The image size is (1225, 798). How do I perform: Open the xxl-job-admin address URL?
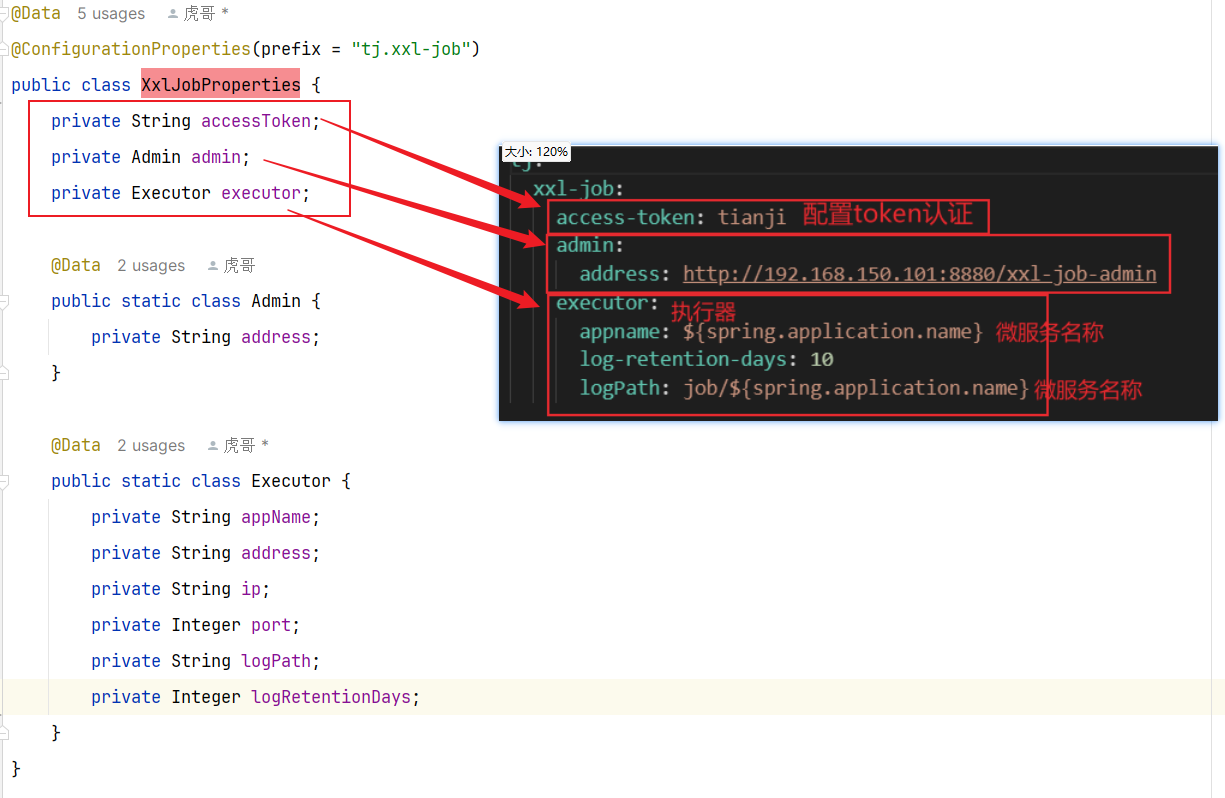[919, 274]
